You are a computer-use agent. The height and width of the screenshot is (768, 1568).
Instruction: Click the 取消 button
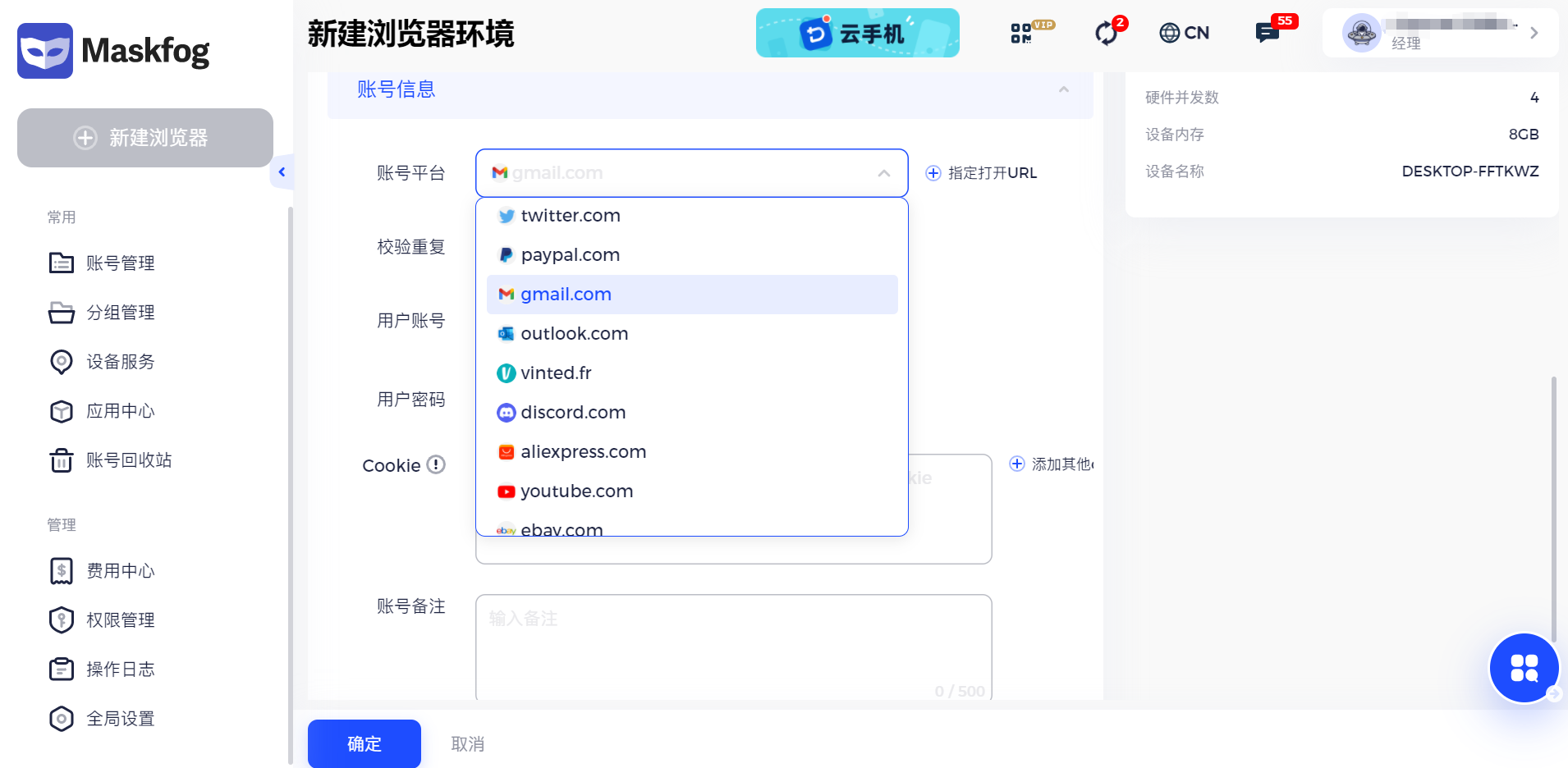coord(468,744)
